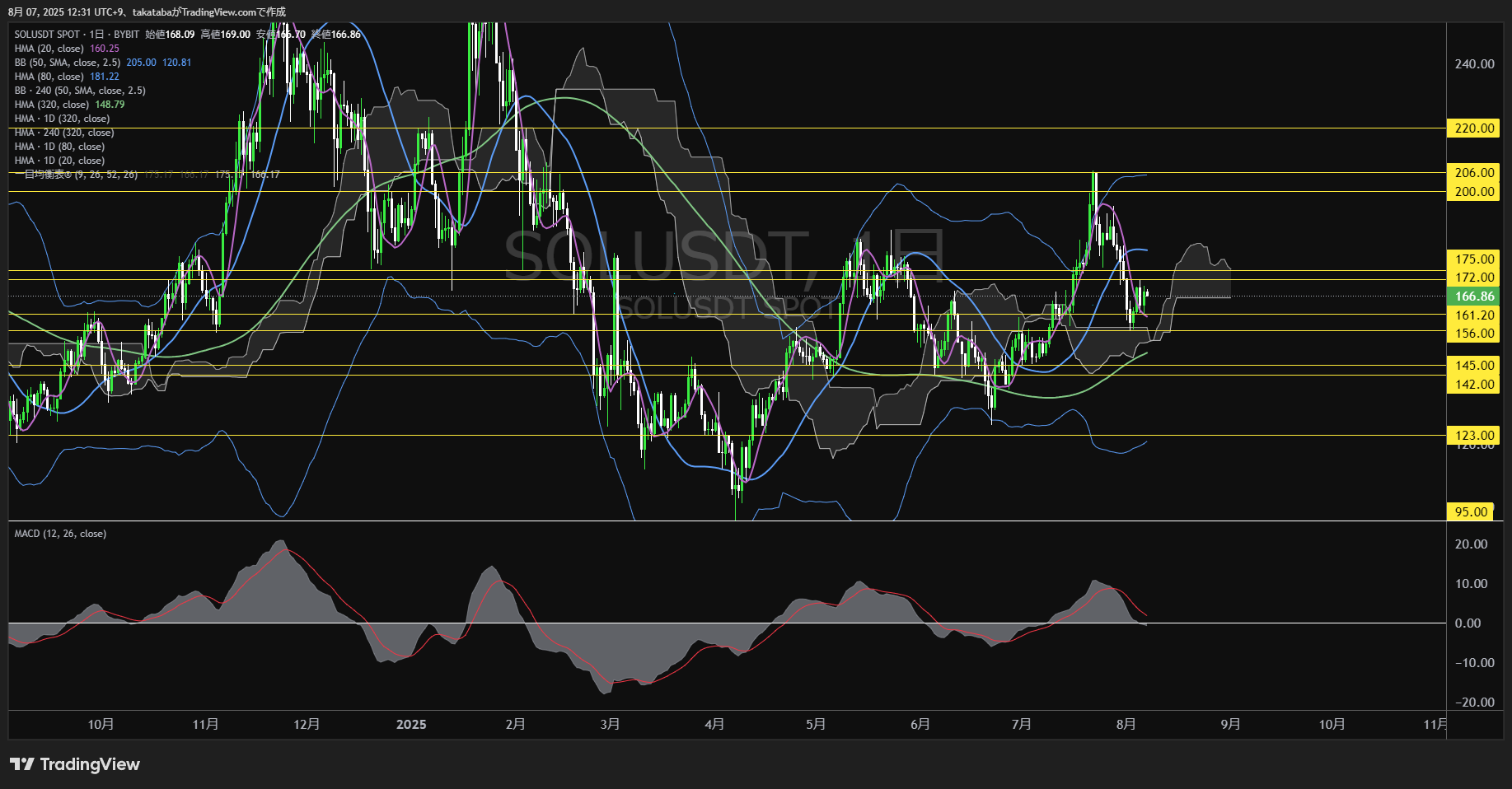Click the TradingView logo at the bottom
This screenshot has width=1512, height=789.
tap(75, 764)
